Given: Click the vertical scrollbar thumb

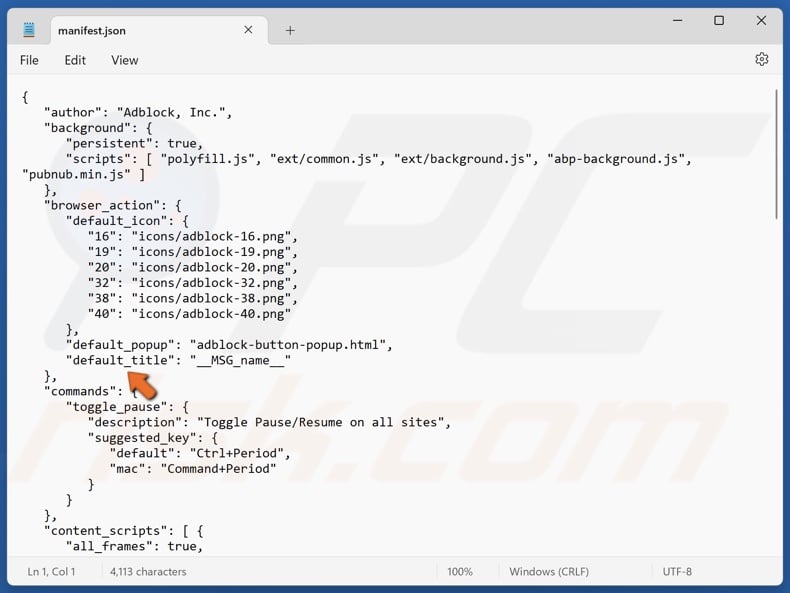Looking at the screenshot, I should [x=776, y=154].
